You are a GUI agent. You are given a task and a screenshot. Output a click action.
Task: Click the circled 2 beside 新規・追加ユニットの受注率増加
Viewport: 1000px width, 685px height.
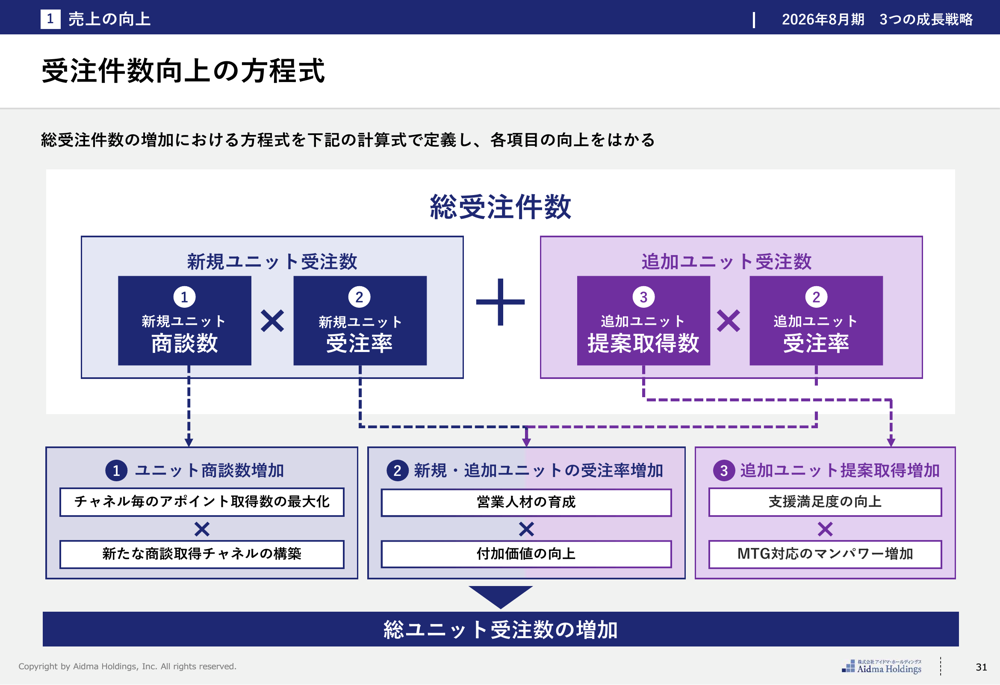click(x=397, y=470)
